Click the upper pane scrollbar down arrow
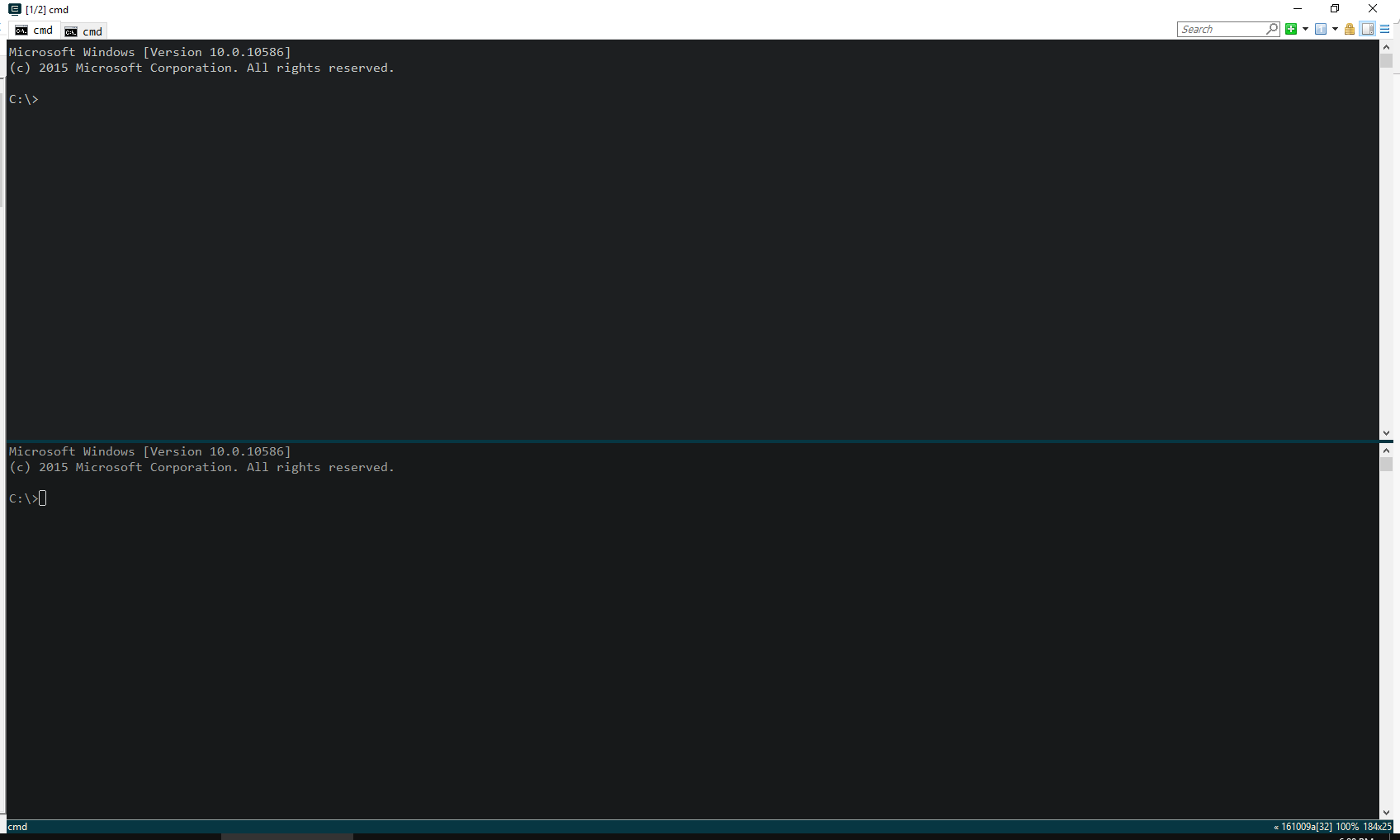This screenshot has height=840, width=1400. [1386, 433]
